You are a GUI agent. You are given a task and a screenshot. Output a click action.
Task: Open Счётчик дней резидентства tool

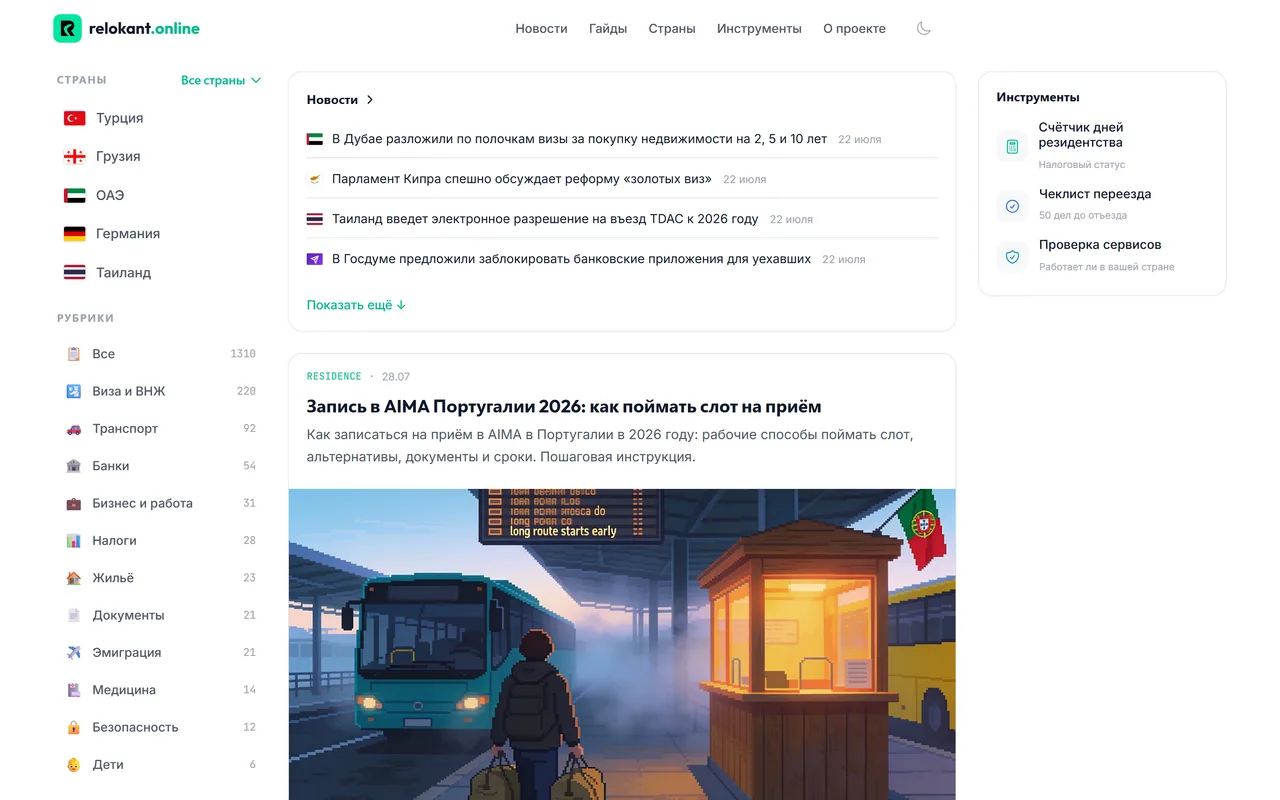(x=1080, y=135)
